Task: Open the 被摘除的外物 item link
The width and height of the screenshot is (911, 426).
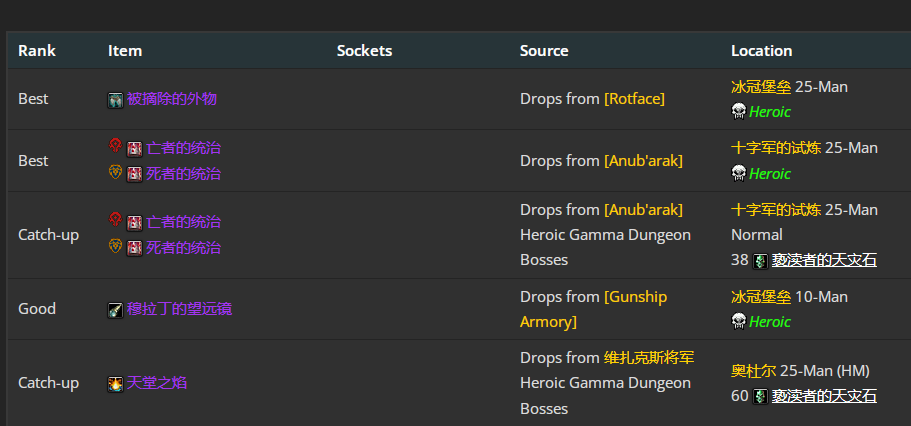Action: pyautogui.click(x=172, y=99)
